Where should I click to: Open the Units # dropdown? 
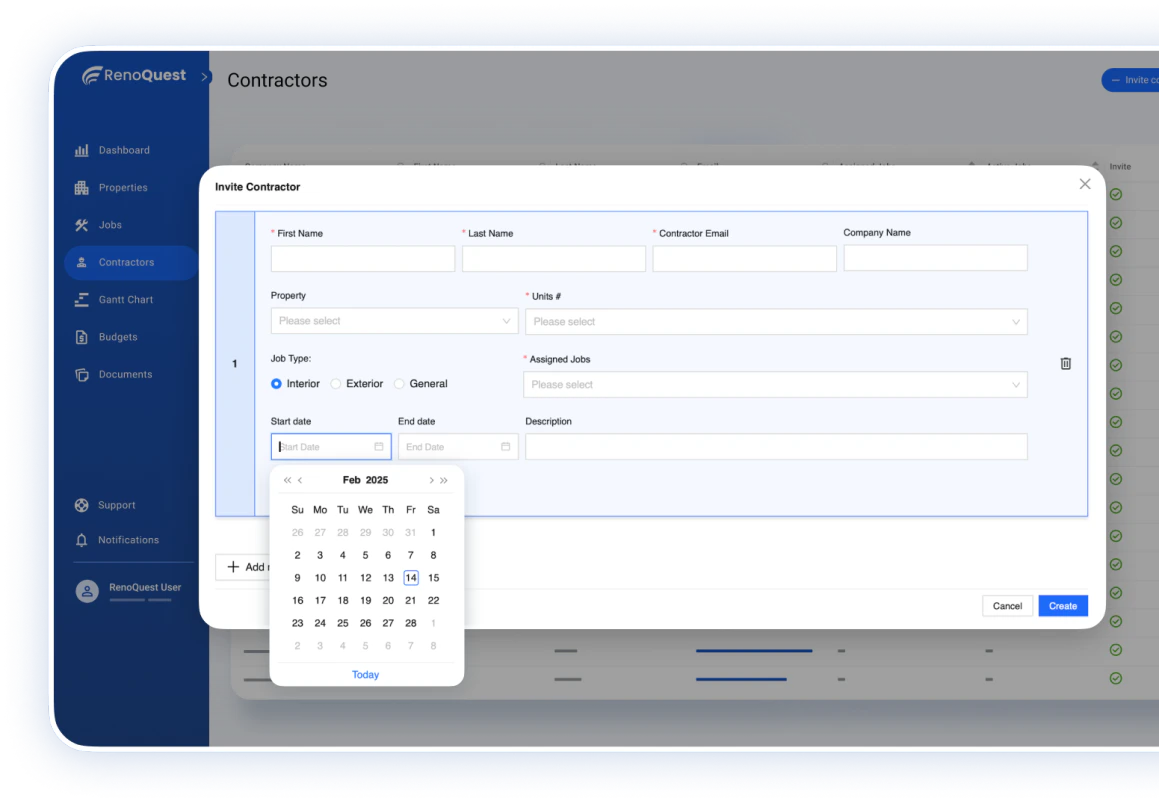776,321
